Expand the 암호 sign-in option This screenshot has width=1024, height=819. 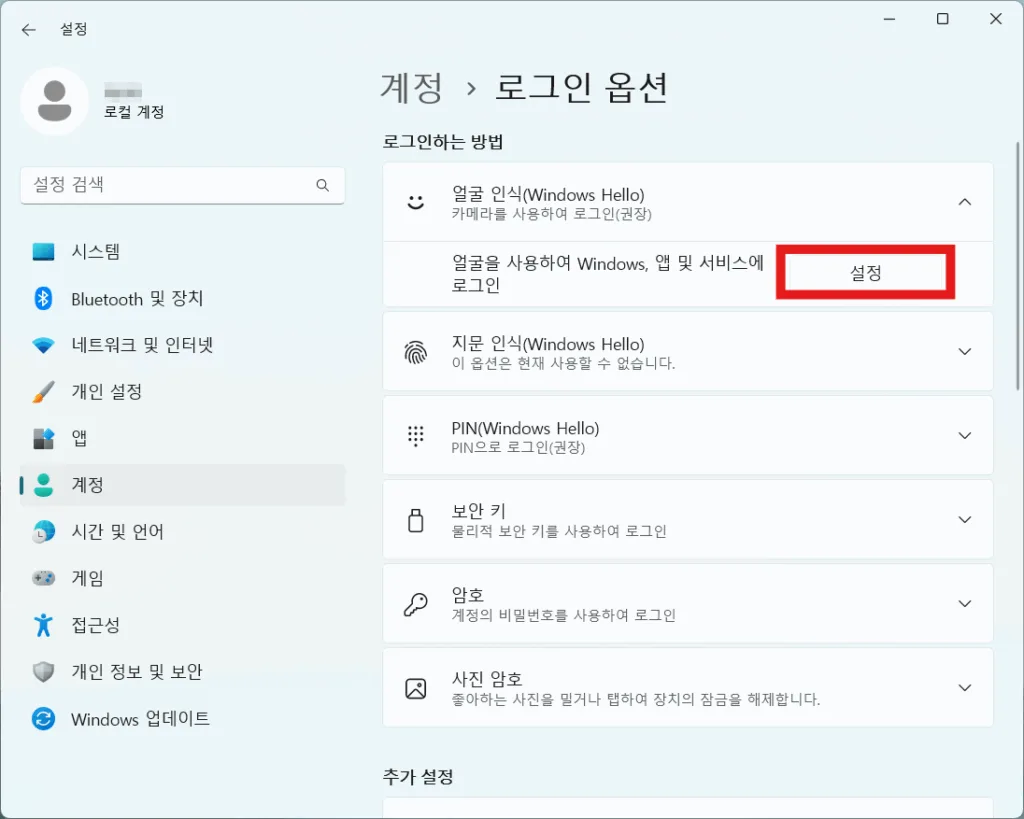point(965,603)
